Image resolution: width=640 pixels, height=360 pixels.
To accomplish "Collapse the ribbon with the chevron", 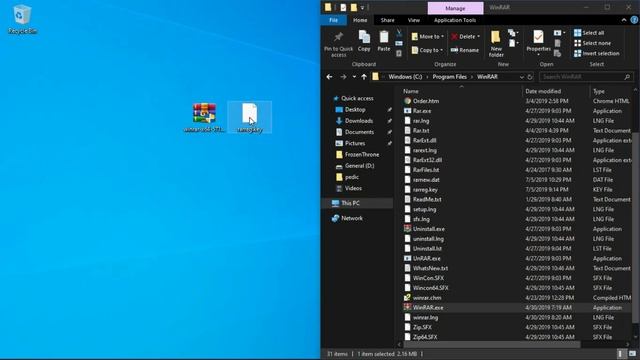I will 624,20.
